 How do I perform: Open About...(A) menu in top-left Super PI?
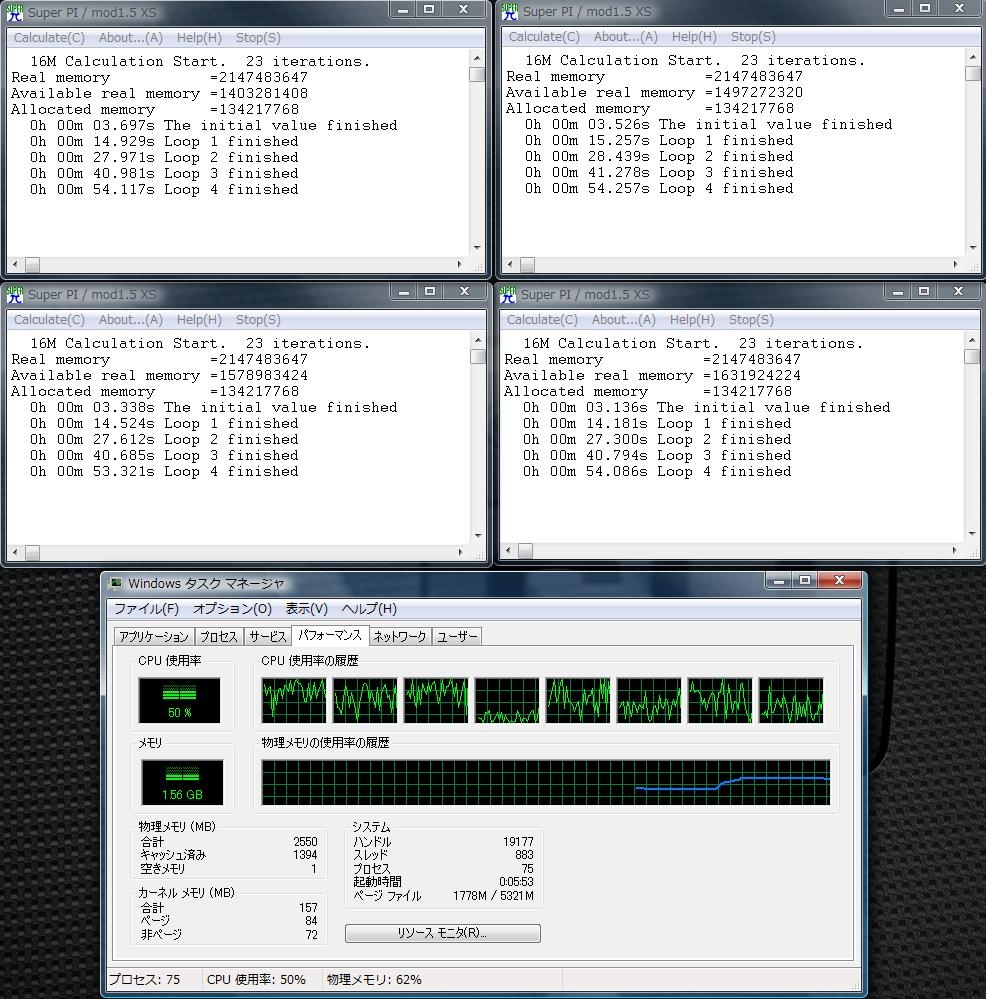(131, 38)
